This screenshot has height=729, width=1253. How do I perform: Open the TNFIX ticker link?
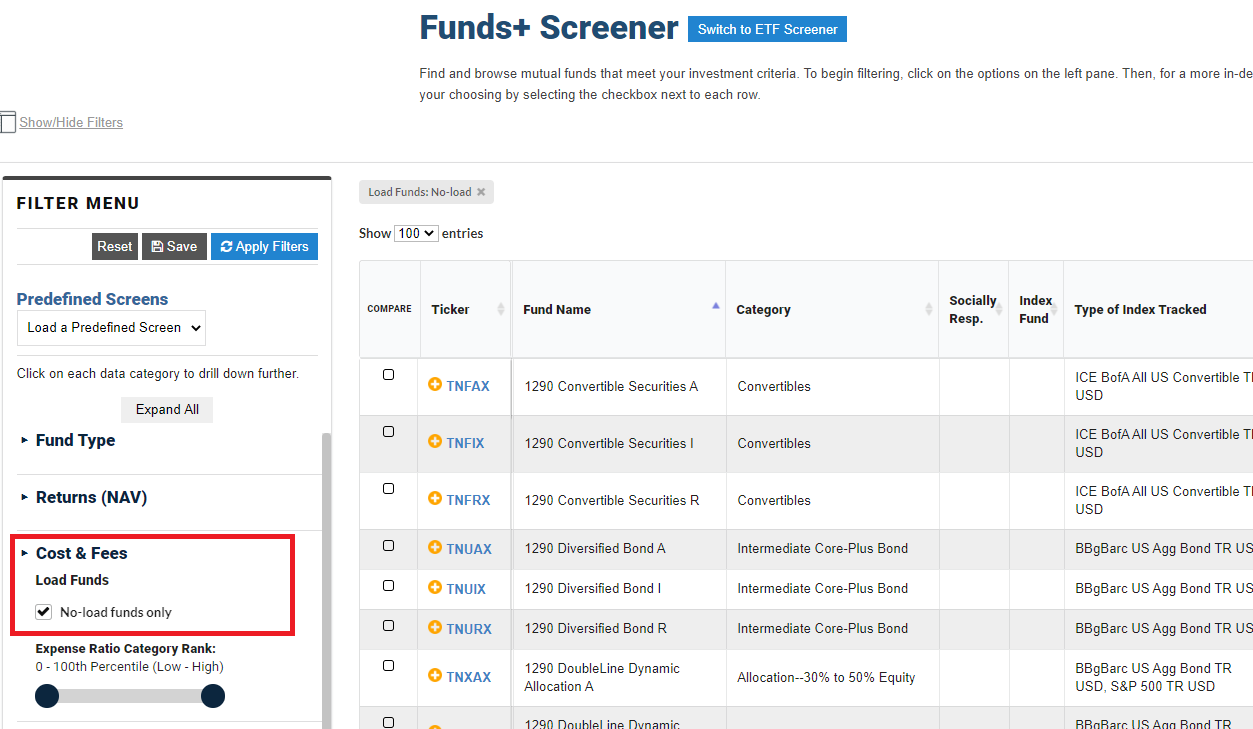465,443
